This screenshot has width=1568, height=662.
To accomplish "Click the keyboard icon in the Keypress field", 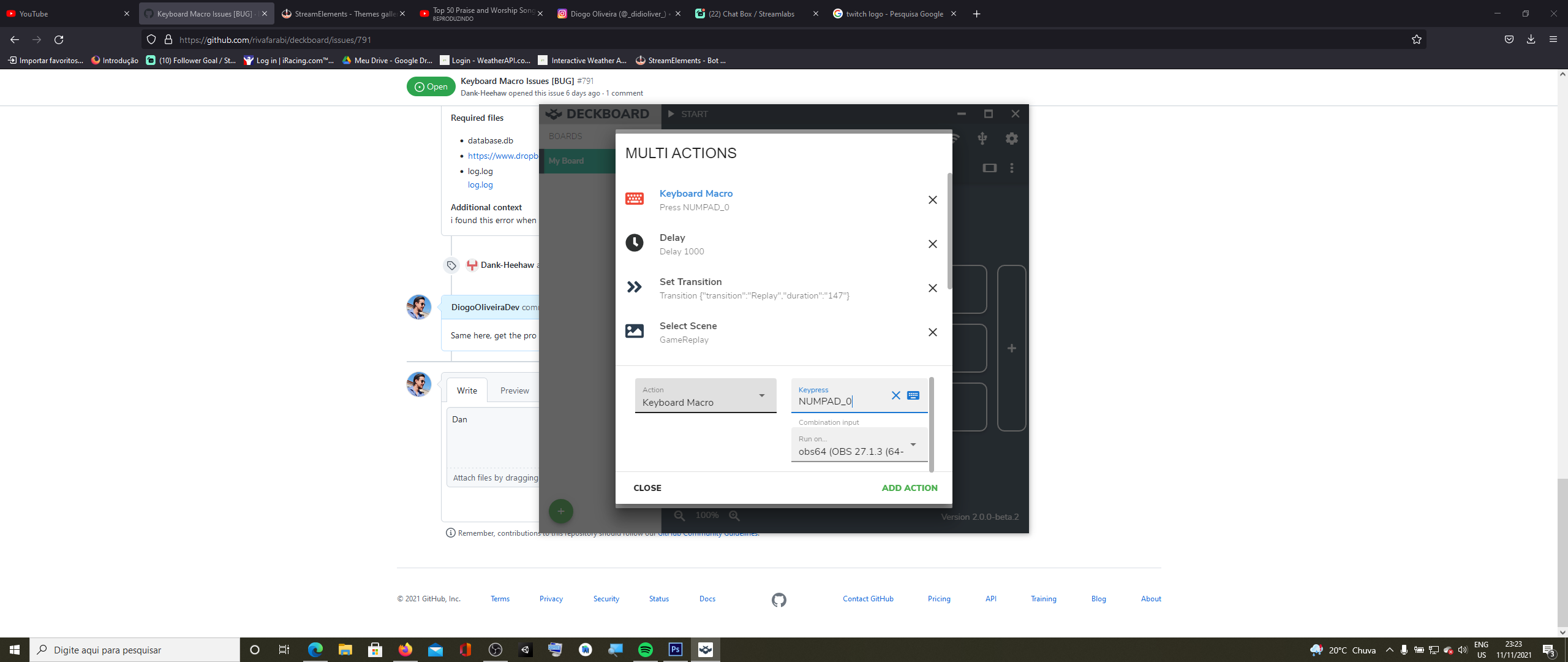I will (913, 395).
